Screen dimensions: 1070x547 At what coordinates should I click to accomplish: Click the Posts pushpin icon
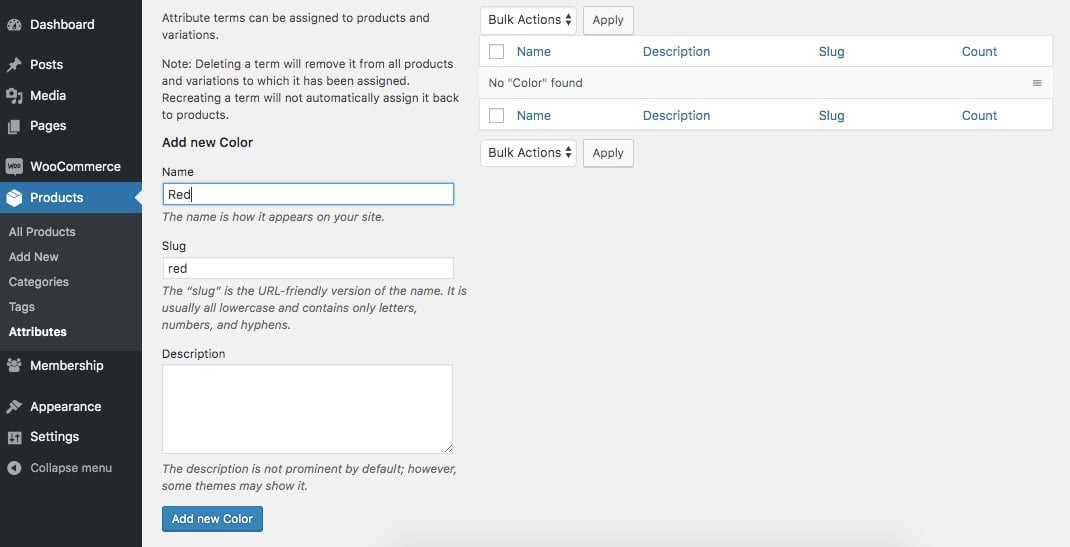14,65
